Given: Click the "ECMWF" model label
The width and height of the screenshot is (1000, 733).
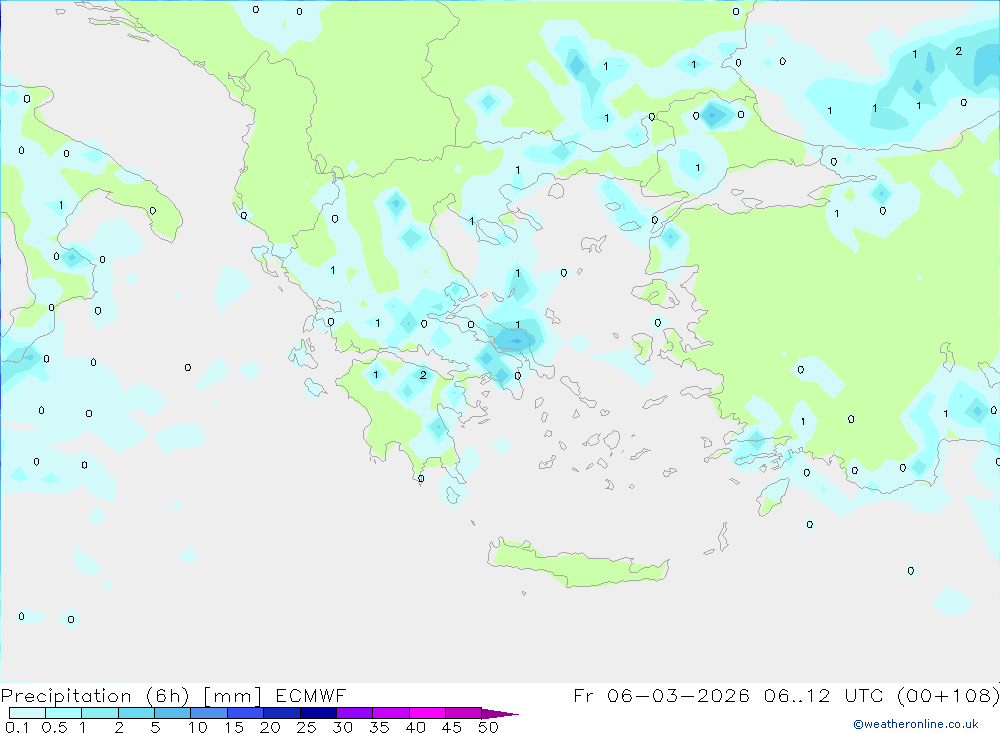Looking at the screenshot, I should [x=311, y=695].
